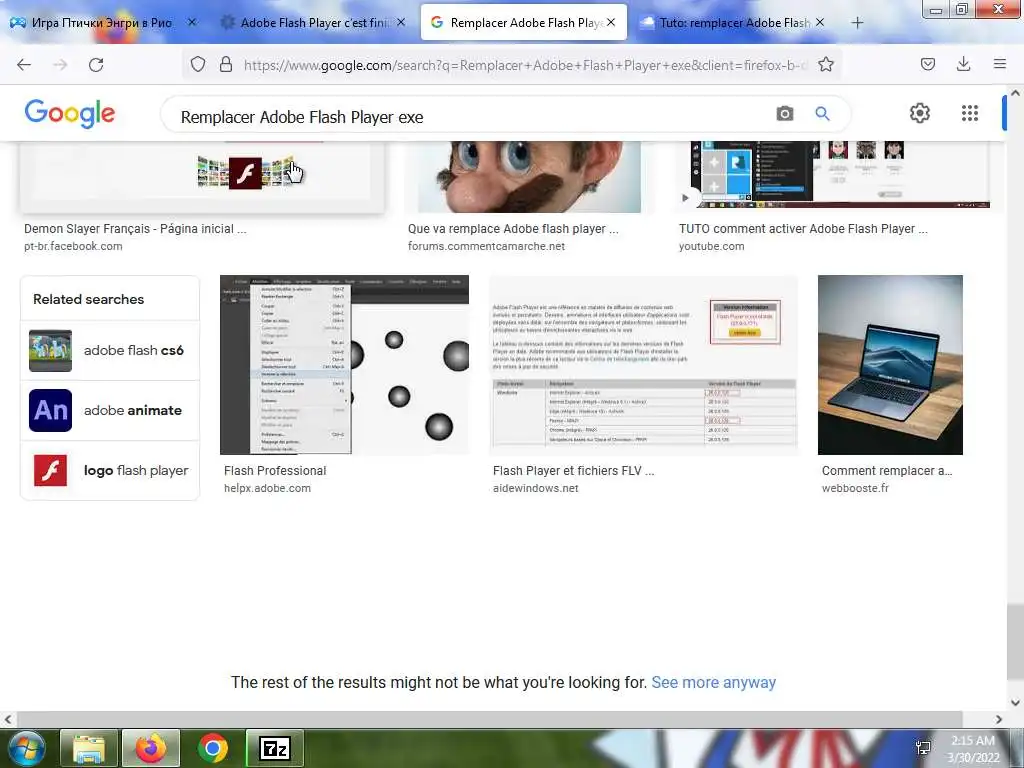Screen dimensions: 1024x768
Task: Open the Google apps grid
Action: [x=970, y=113]
